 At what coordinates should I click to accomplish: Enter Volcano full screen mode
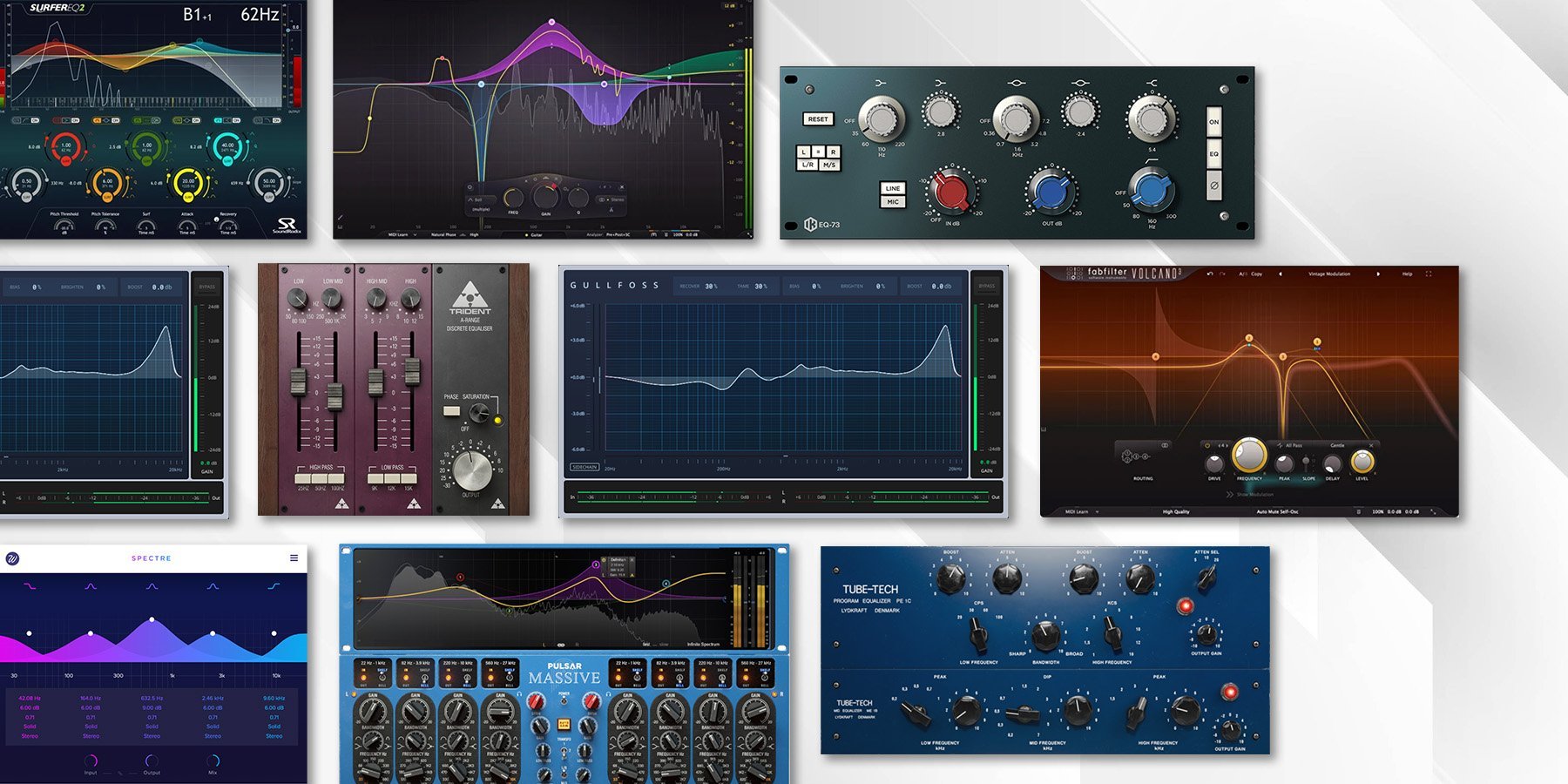pos(1429,274)
